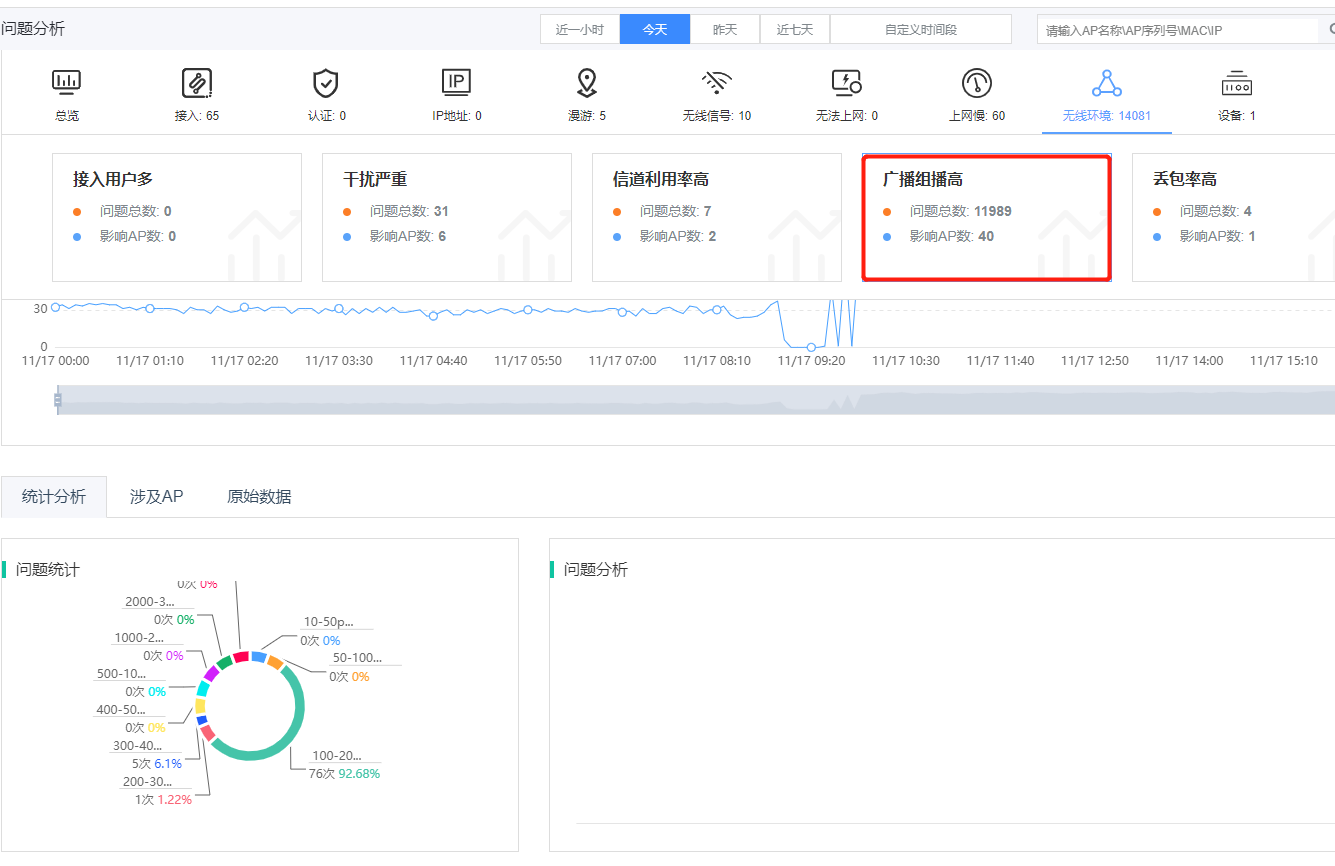This screenshot has height=866, width=1335.
Task: Click the '11/17 15:10' axis label
Action: (1284, 360)
